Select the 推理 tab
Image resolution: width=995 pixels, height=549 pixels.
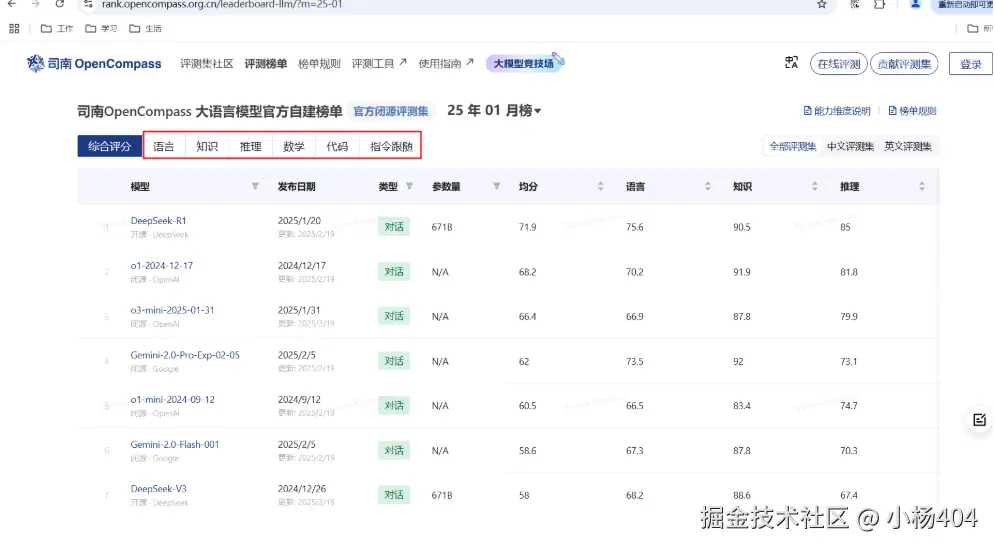250,147
